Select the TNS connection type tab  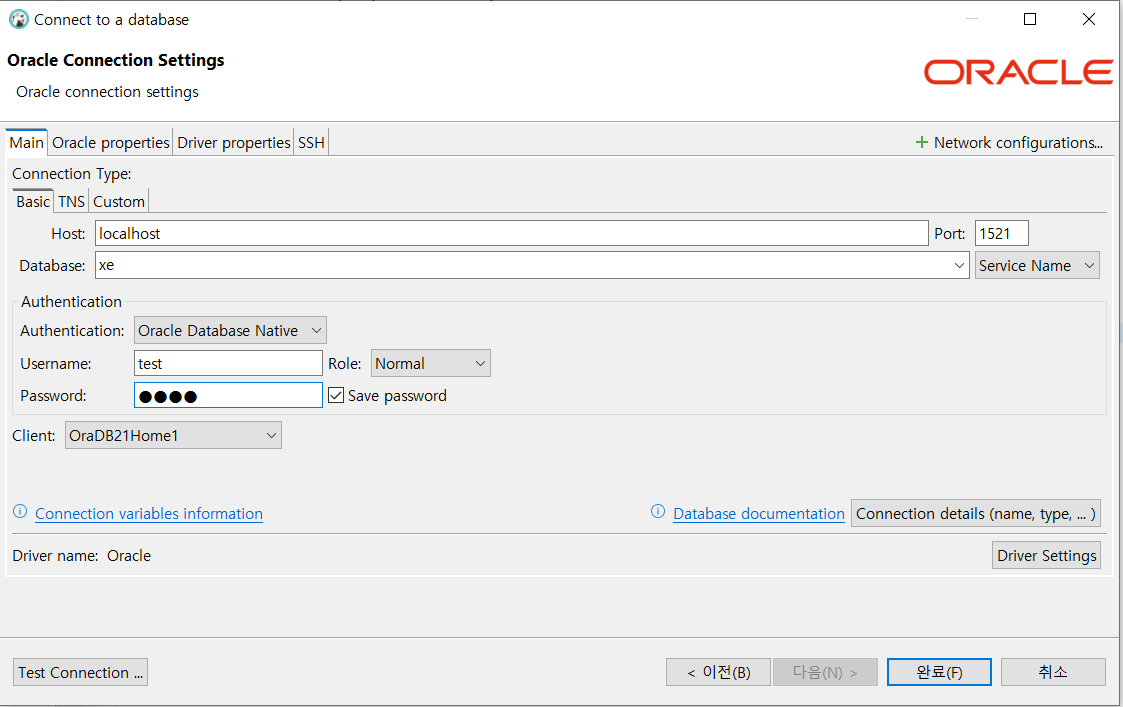pos(72,201)
